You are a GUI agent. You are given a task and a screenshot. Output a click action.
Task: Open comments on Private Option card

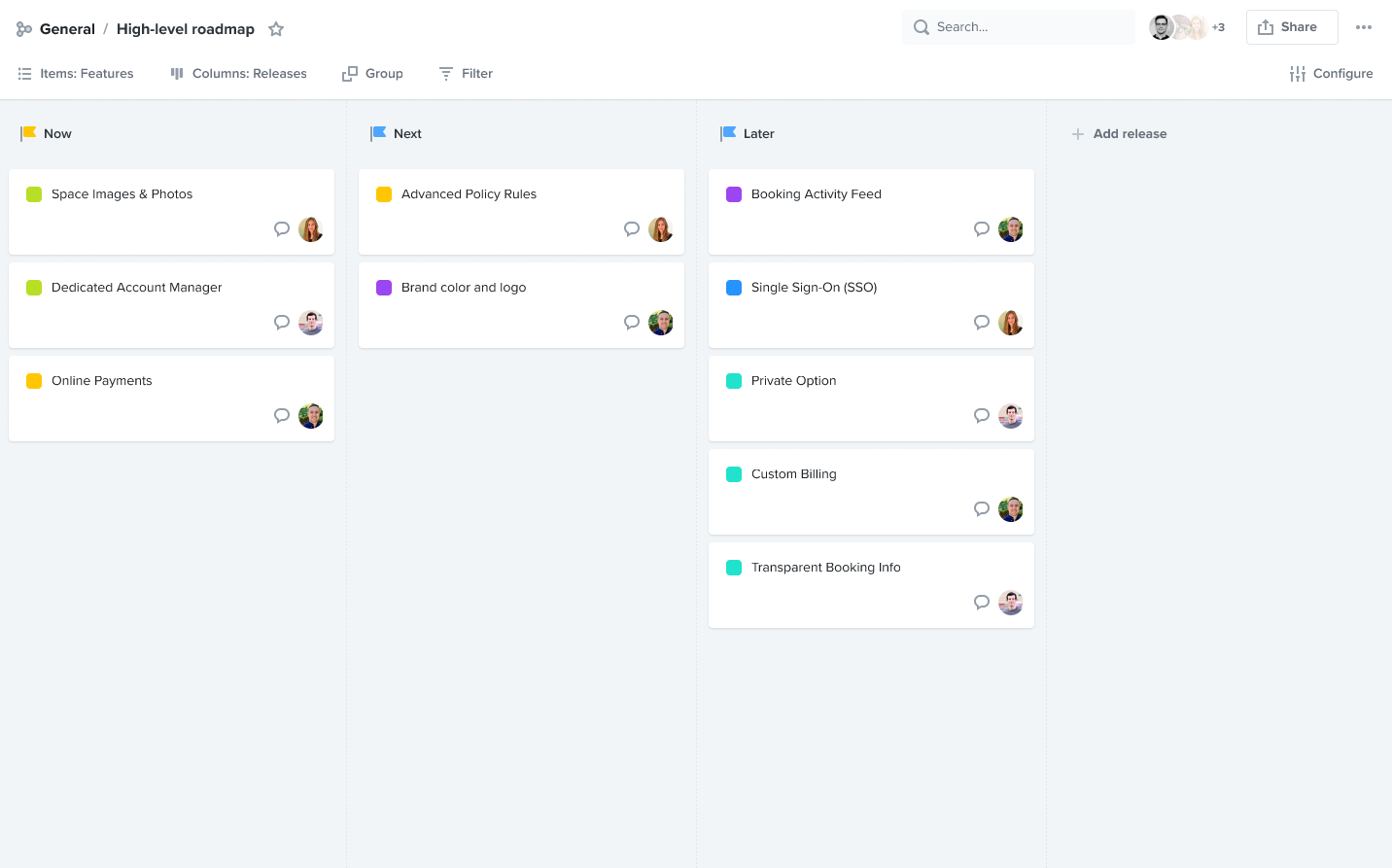(982, 416)
